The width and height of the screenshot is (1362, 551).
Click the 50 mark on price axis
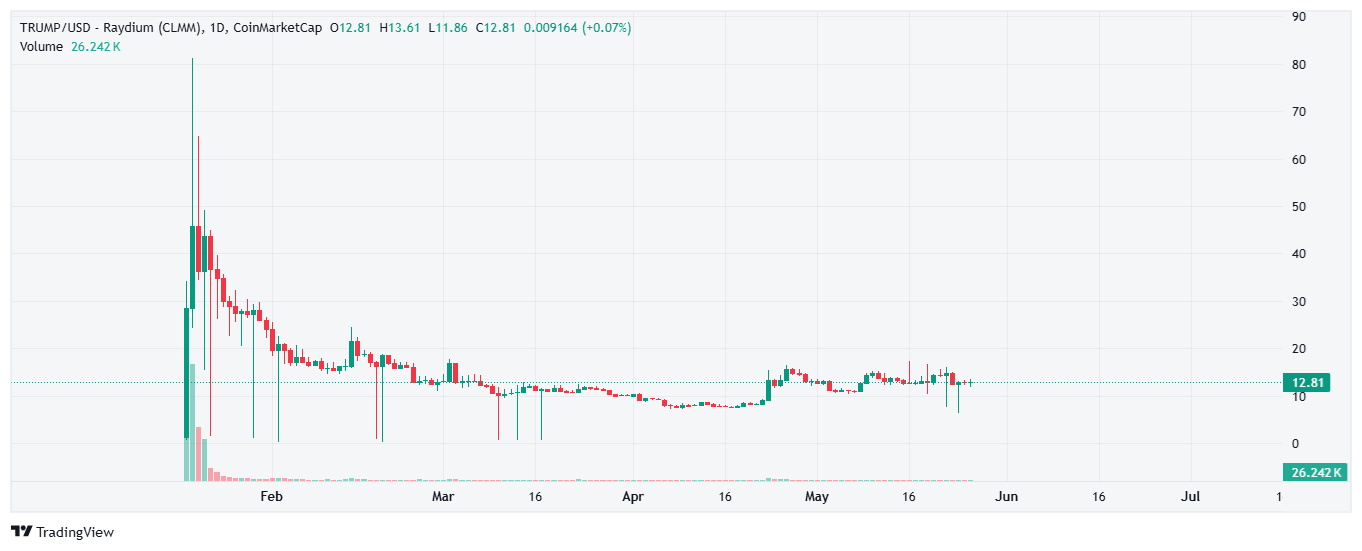coord(1300,207)
